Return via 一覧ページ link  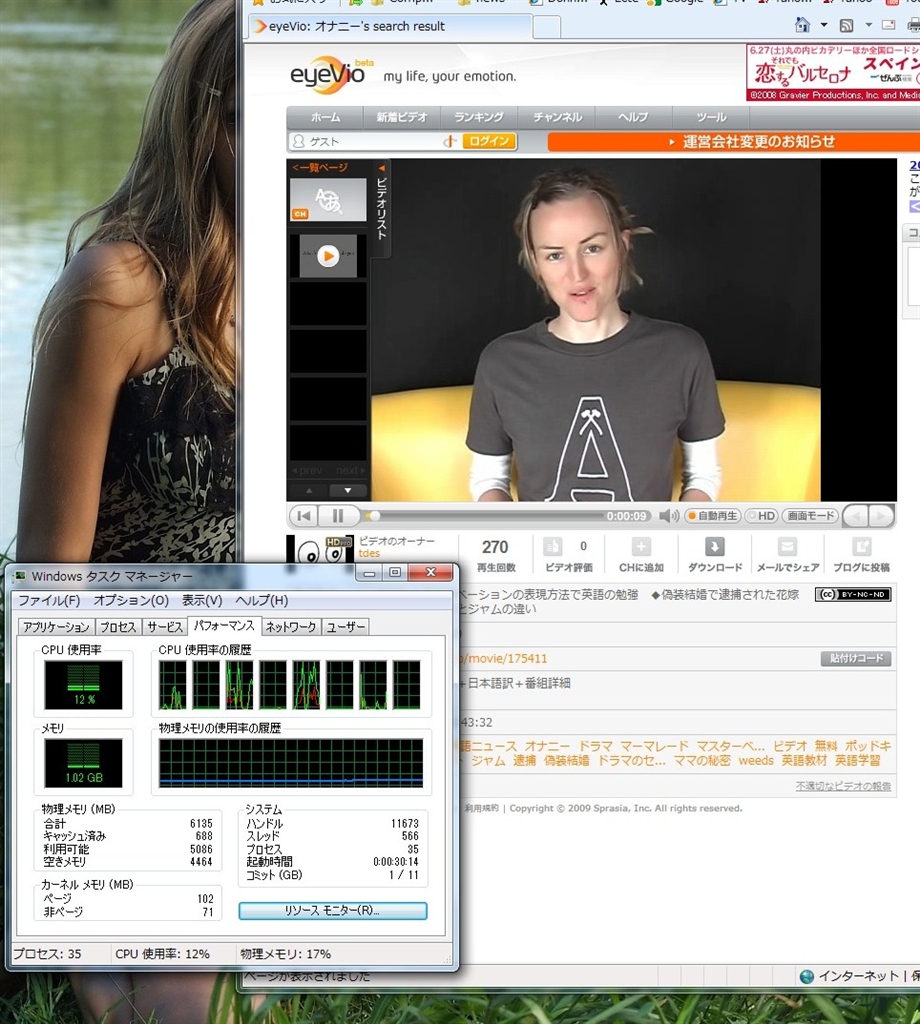(x=320, y=168)
